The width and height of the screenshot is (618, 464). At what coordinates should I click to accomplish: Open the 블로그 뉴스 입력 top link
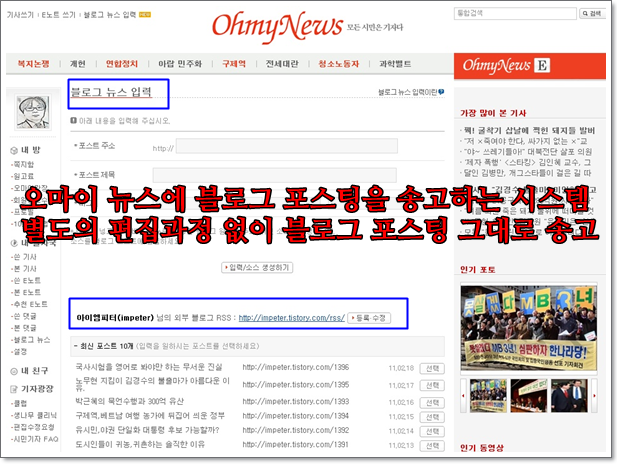[x=110, y=15]
